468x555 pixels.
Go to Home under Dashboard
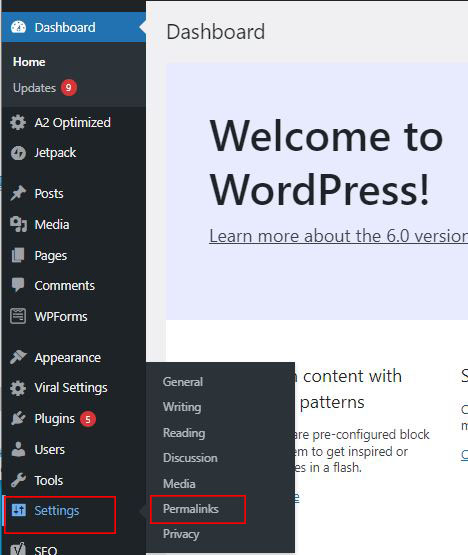point(29,62)
